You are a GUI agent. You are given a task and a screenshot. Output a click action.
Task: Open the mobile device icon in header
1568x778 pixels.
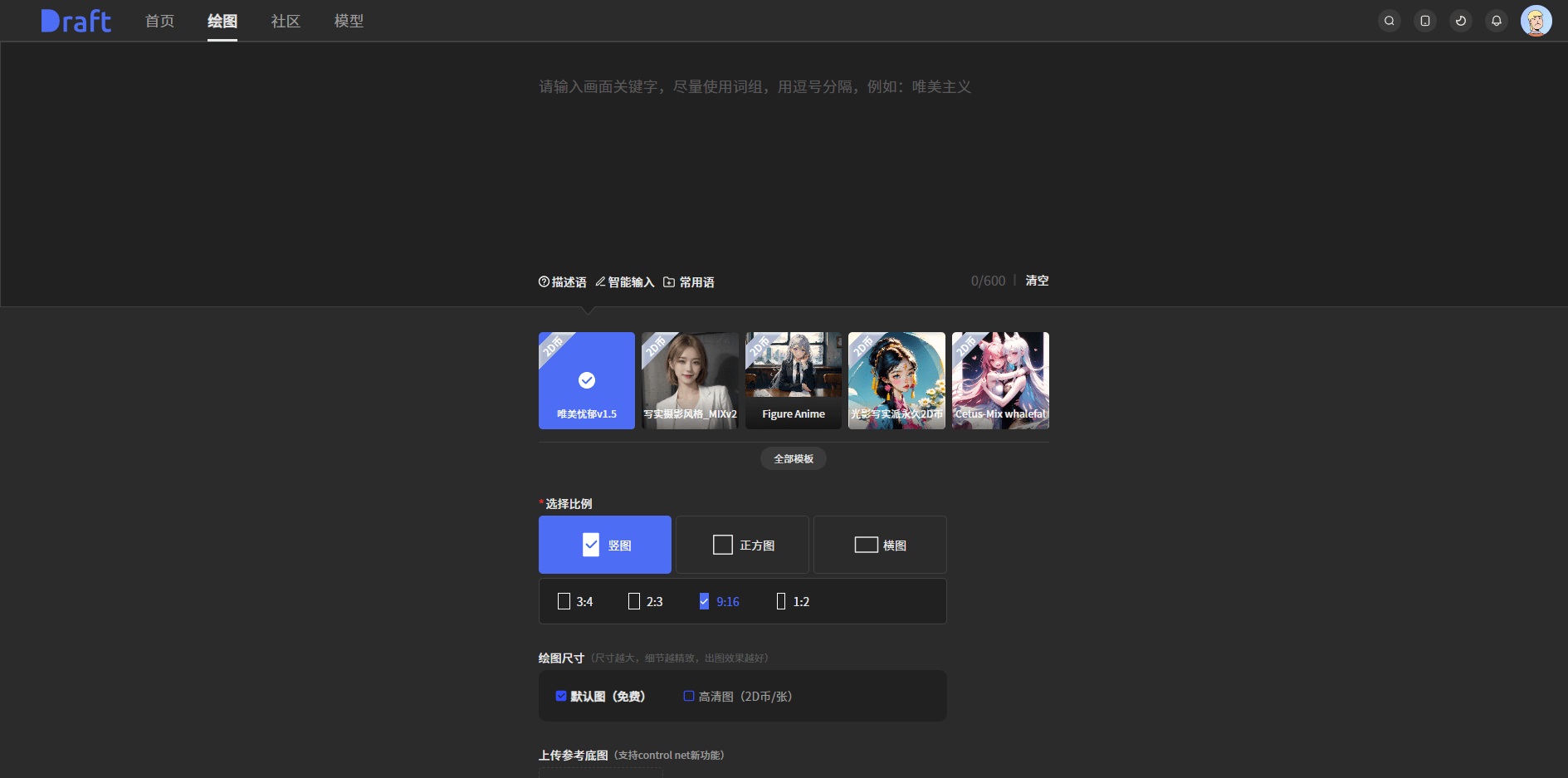[x=1424, y=21]
